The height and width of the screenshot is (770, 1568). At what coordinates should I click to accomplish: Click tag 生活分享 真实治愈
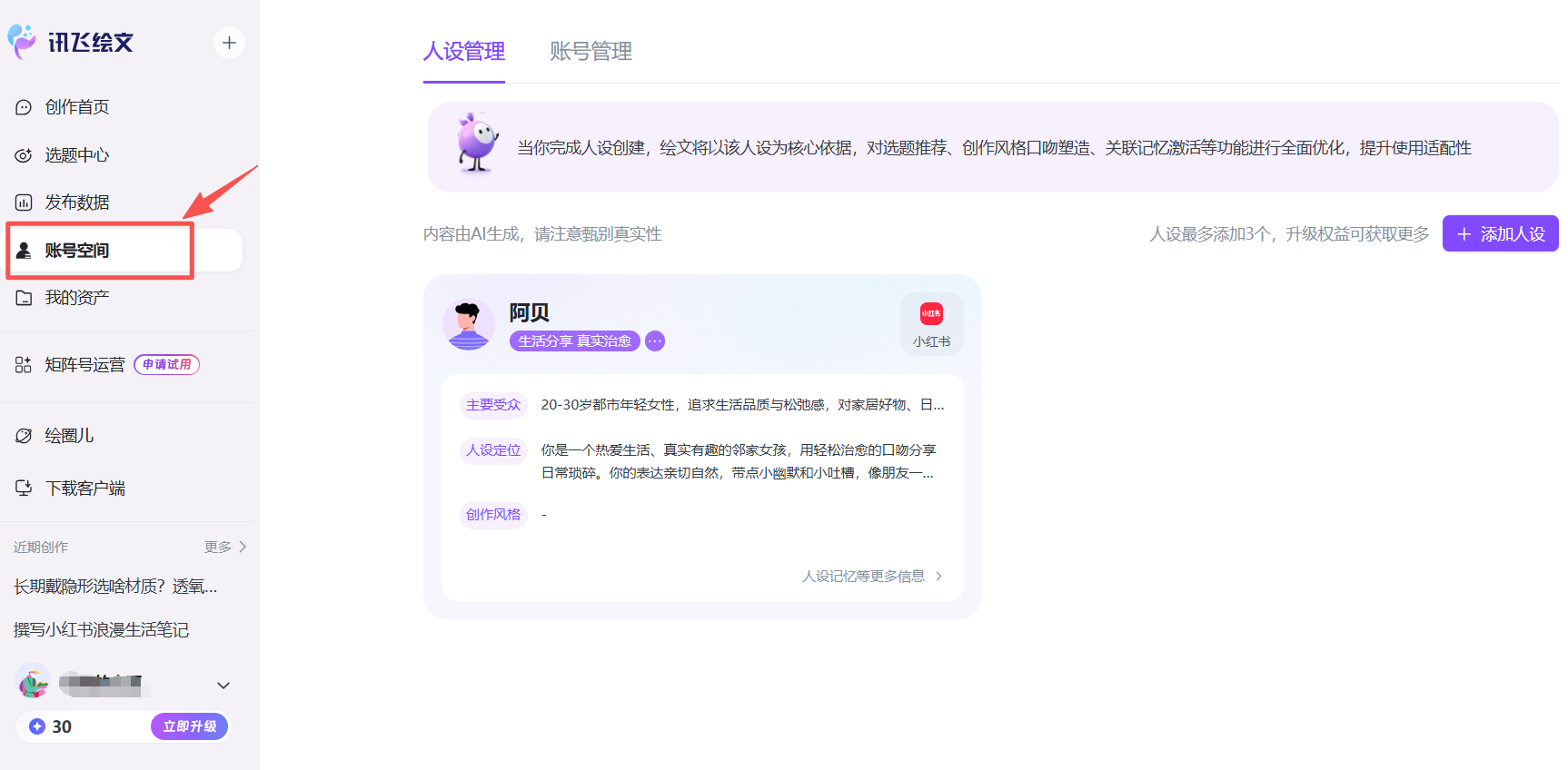[x=575, y=341]
